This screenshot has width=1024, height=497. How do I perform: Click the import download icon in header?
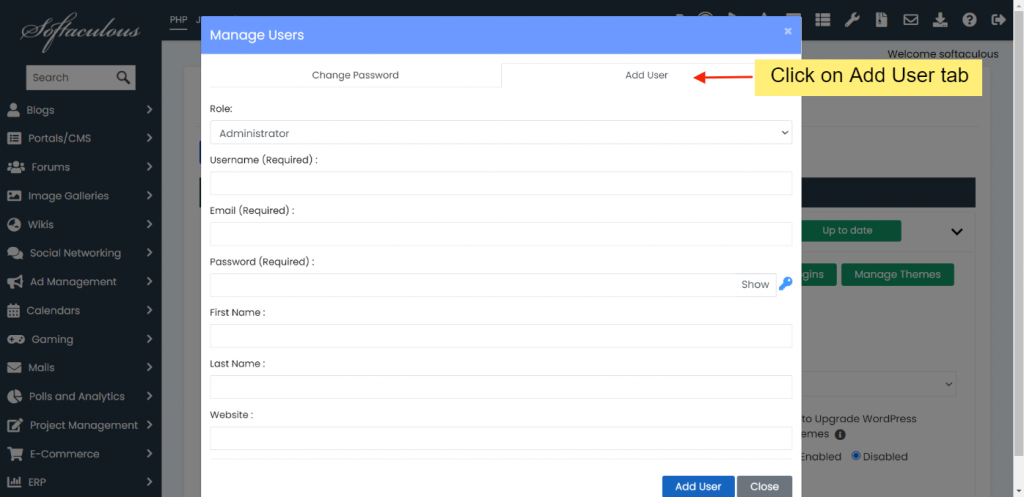tap(940, 20)
